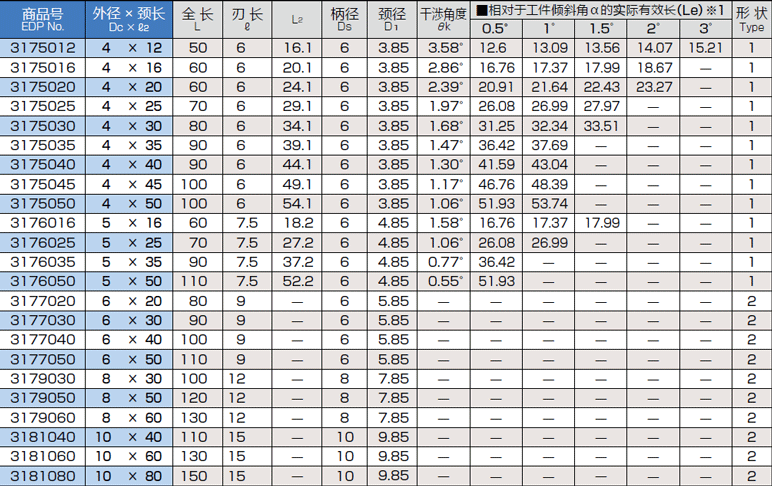Select product number 3177030

pos(43,320)
